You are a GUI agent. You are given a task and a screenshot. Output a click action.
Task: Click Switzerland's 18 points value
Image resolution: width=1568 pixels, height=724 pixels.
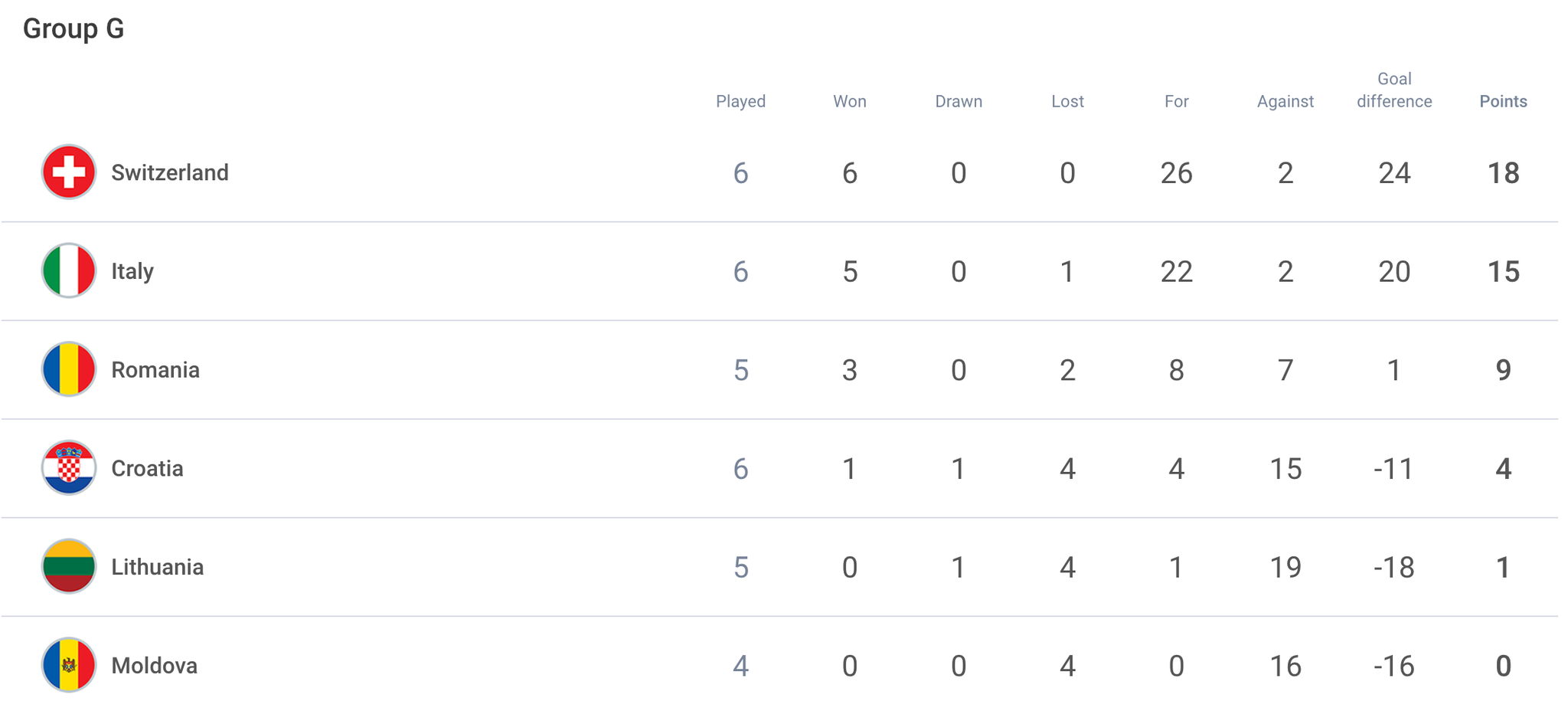click(1503, 173)
